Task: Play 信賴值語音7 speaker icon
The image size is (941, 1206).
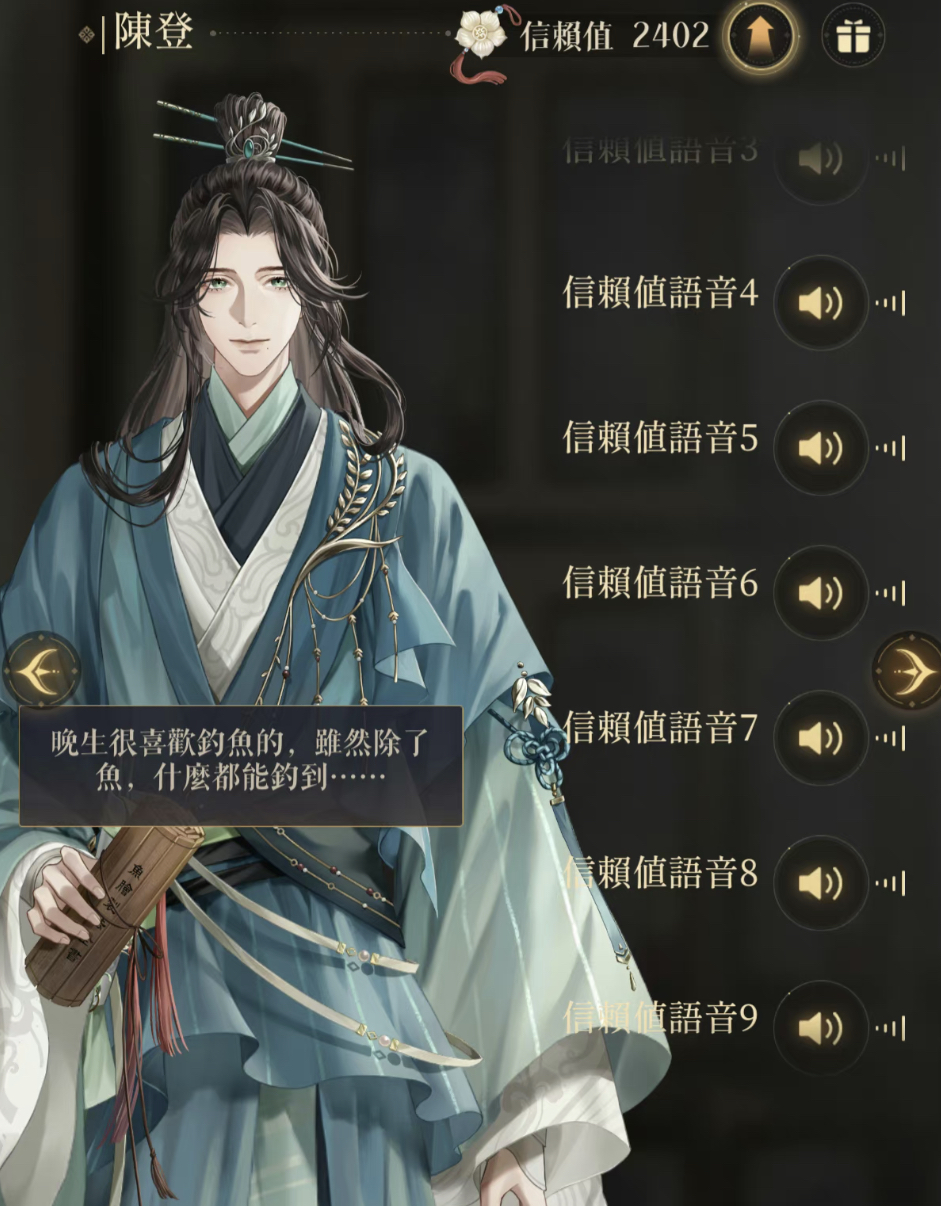Action: point(821,738)
